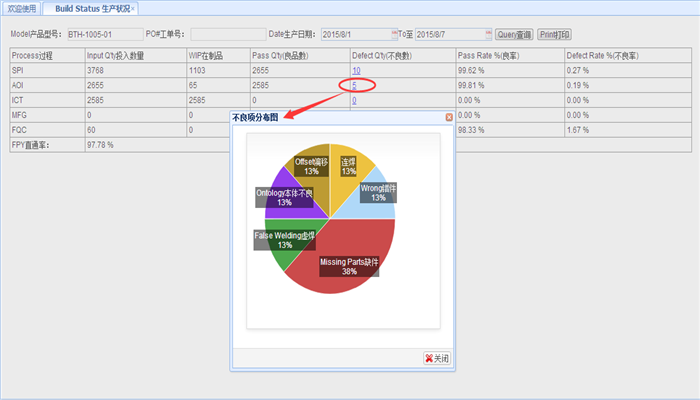The image size is (700, 400).
Task: Click the FPY直通率 label cell
Action: click(47, 145)
